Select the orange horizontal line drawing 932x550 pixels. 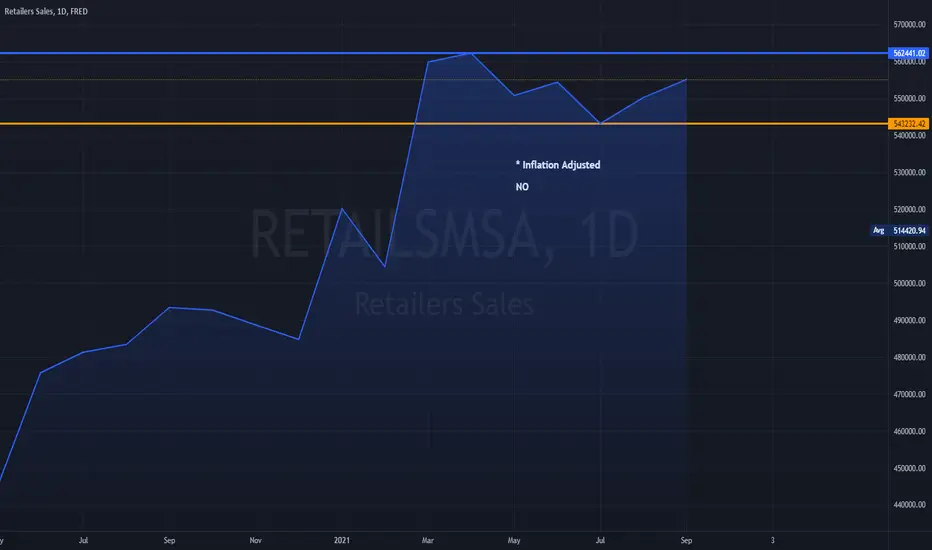(443, 124)
